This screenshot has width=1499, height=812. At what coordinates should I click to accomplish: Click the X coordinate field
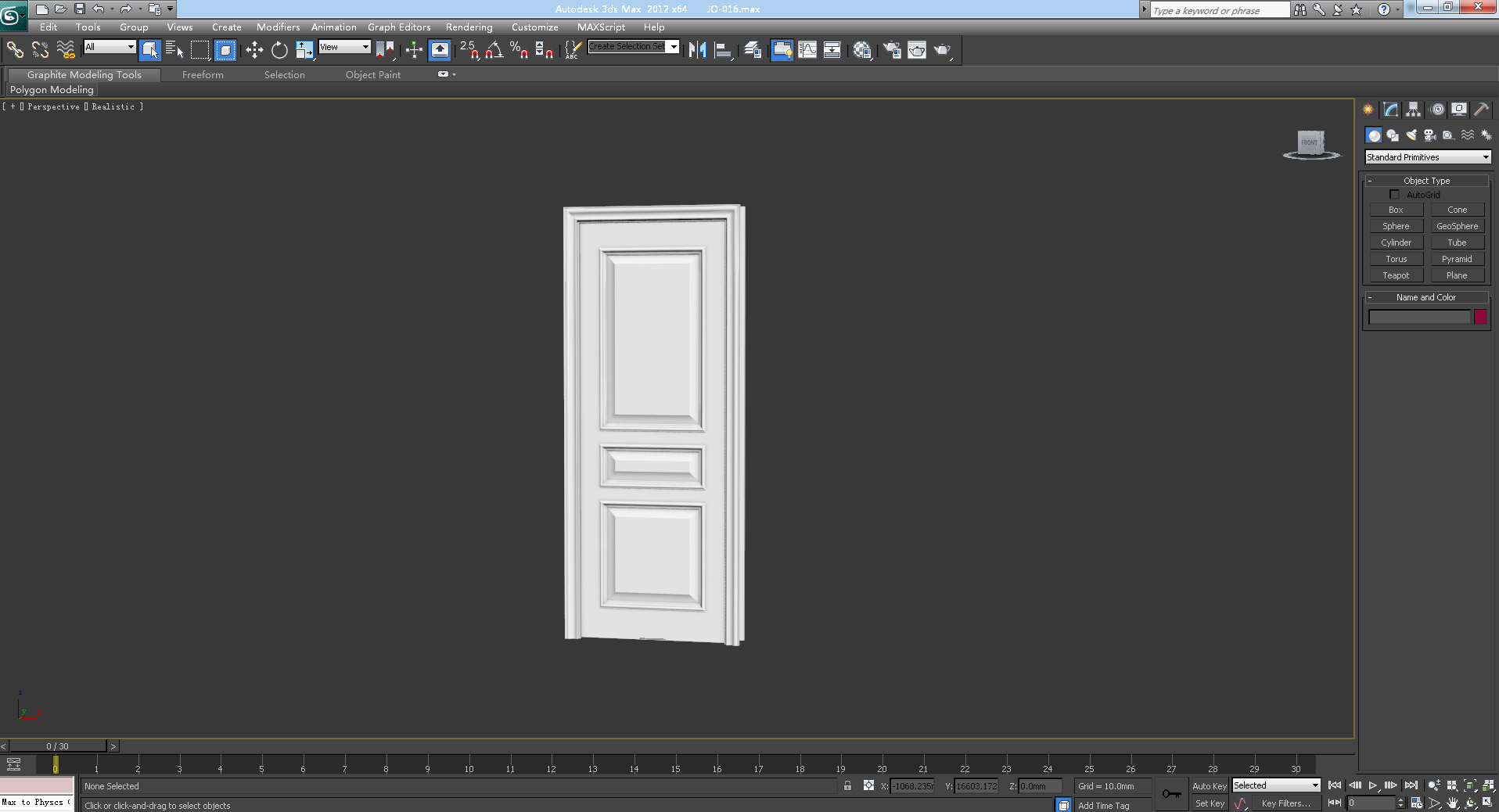tap(911, 786)
